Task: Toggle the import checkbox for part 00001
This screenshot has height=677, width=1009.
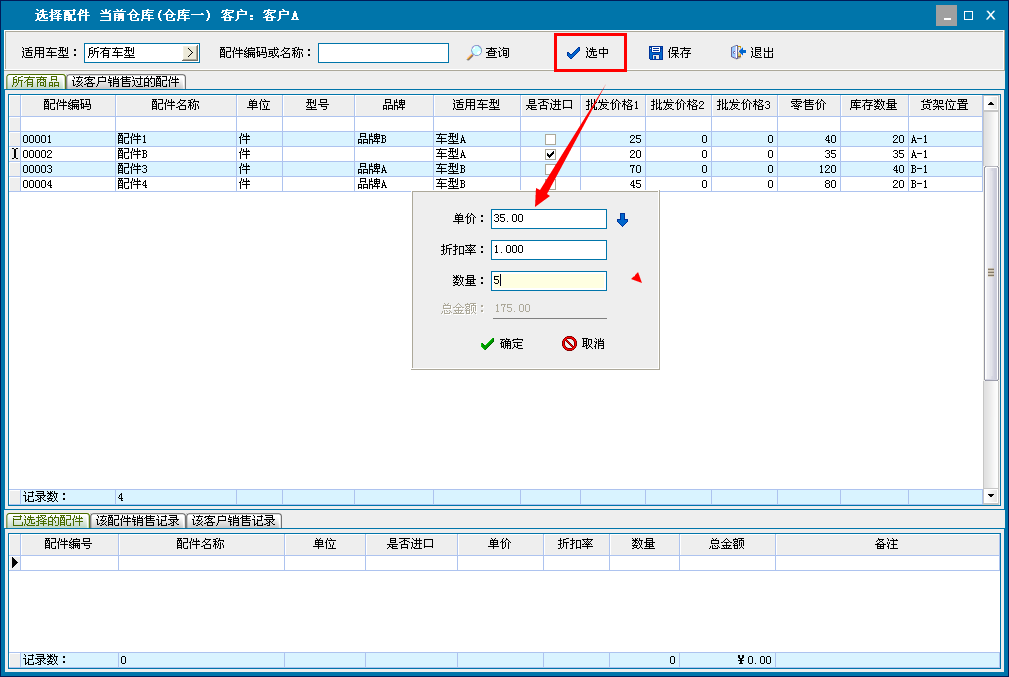Action: 550,139
